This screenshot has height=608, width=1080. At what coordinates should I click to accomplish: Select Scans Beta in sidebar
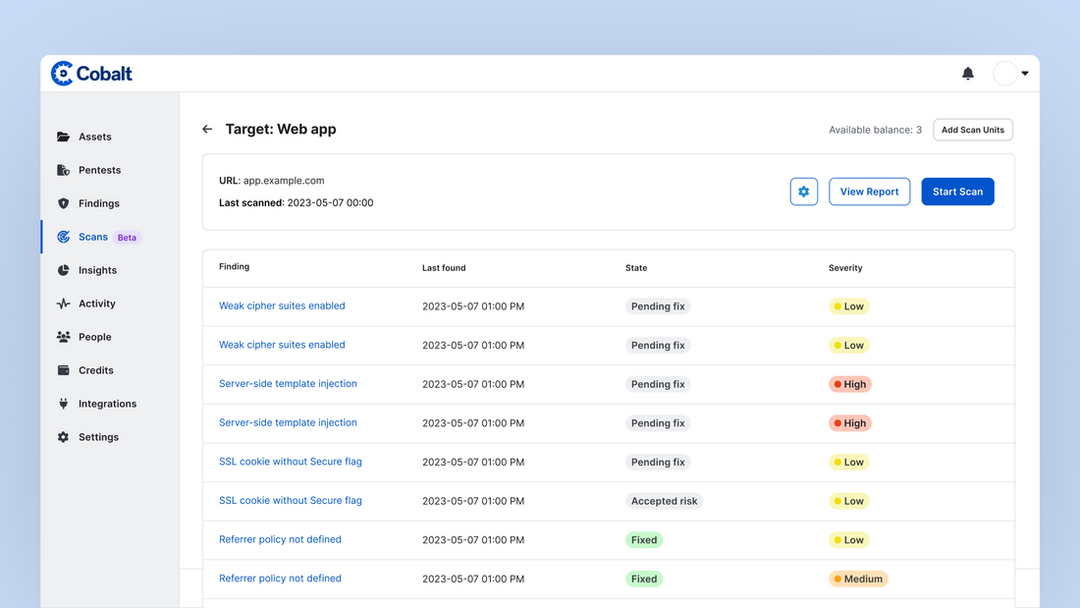coord(94,237)
